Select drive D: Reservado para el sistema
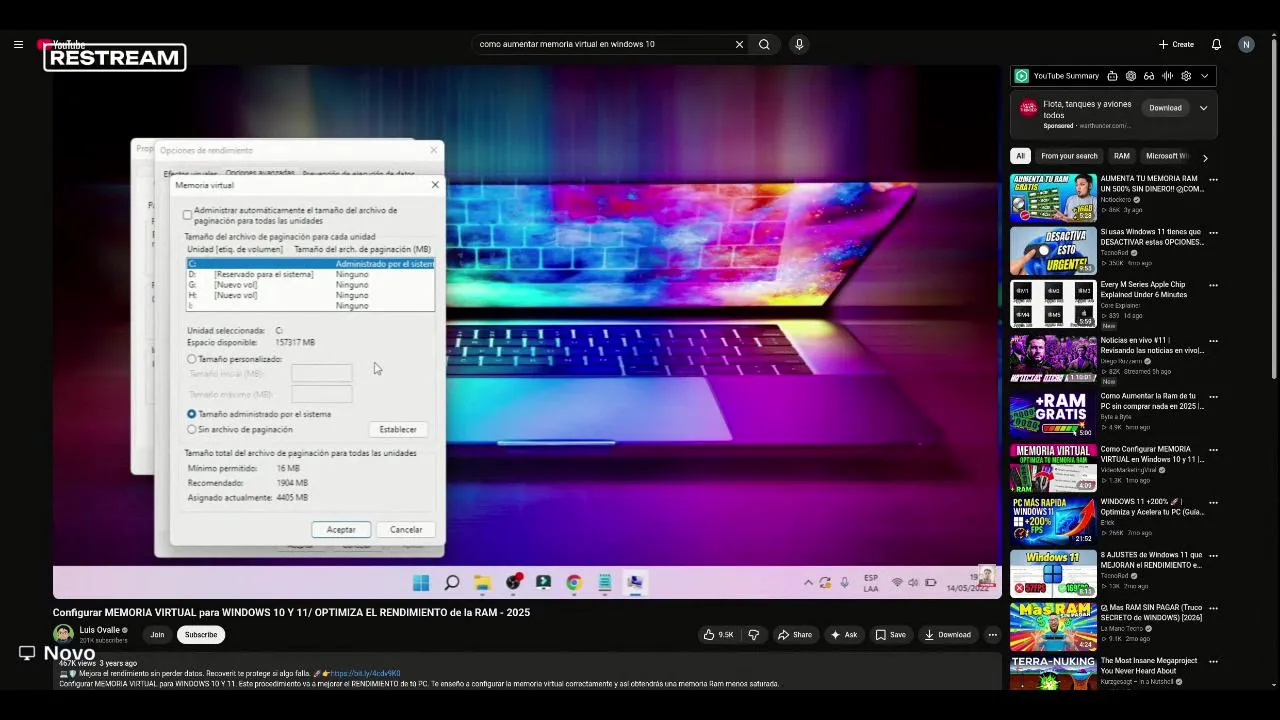 (310, 274)
